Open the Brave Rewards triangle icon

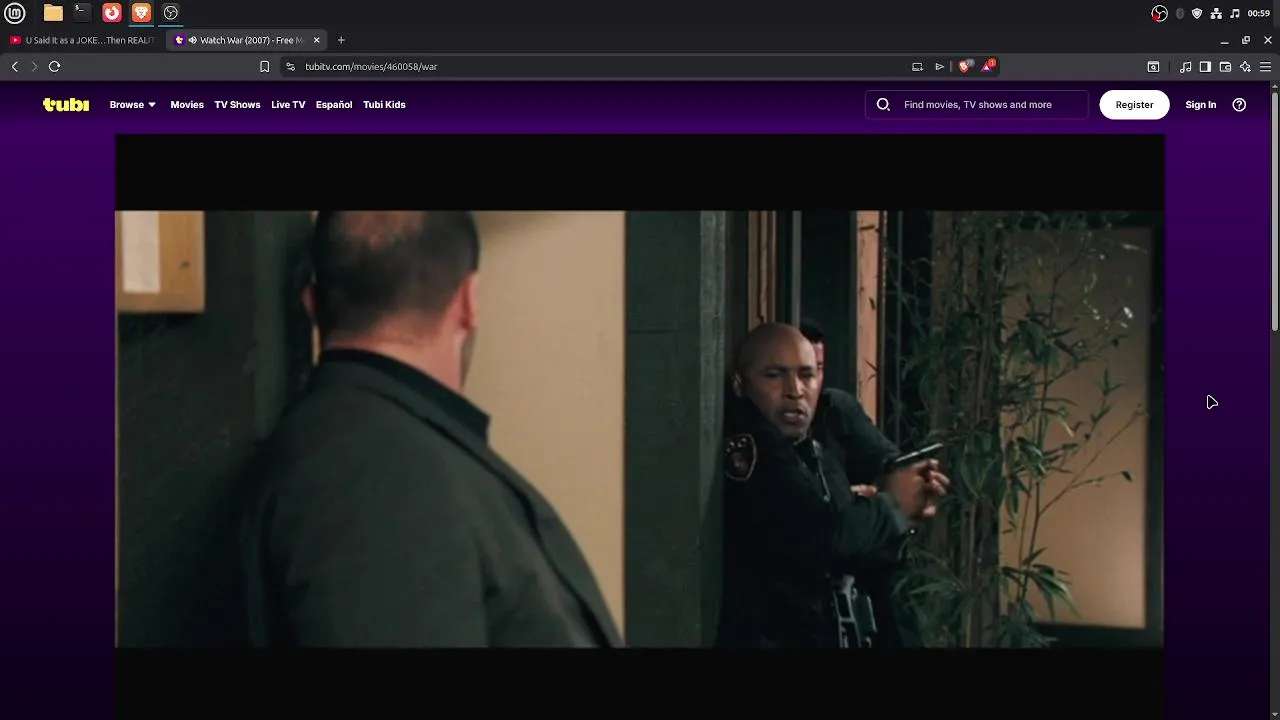988,66
